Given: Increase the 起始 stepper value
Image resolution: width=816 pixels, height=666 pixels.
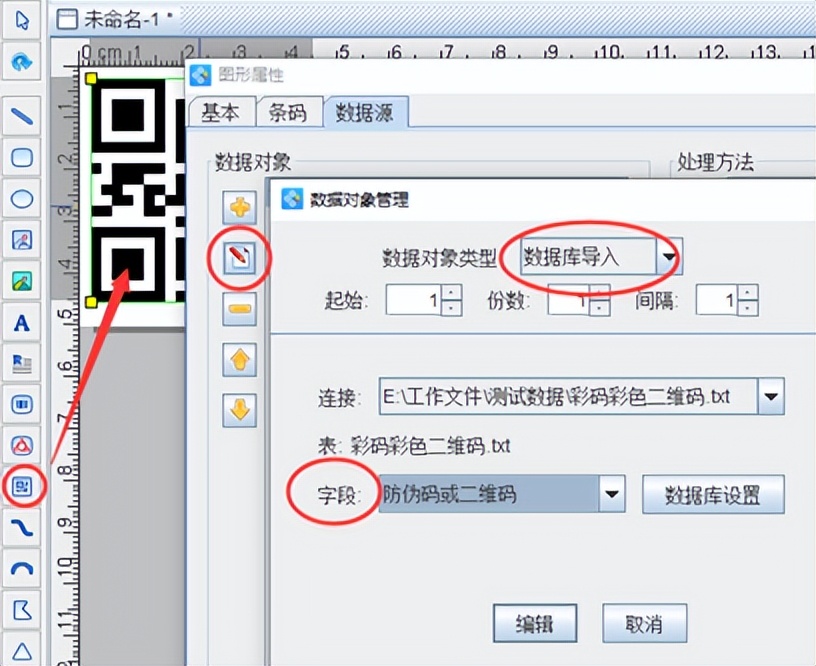Looking at the screenshot, I should 451,292.
